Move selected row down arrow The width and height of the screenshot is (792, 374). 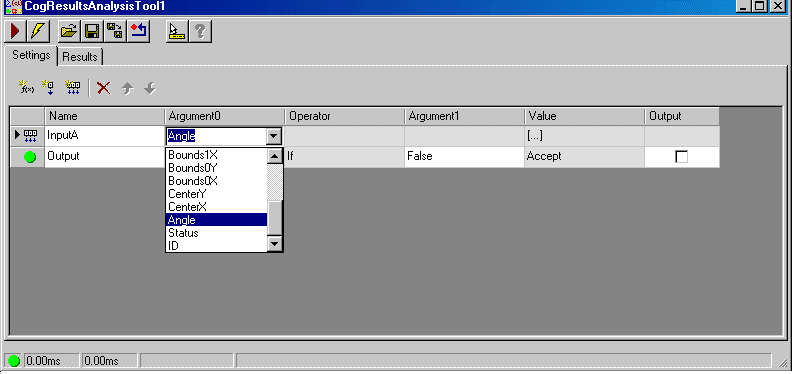(150, 88)
